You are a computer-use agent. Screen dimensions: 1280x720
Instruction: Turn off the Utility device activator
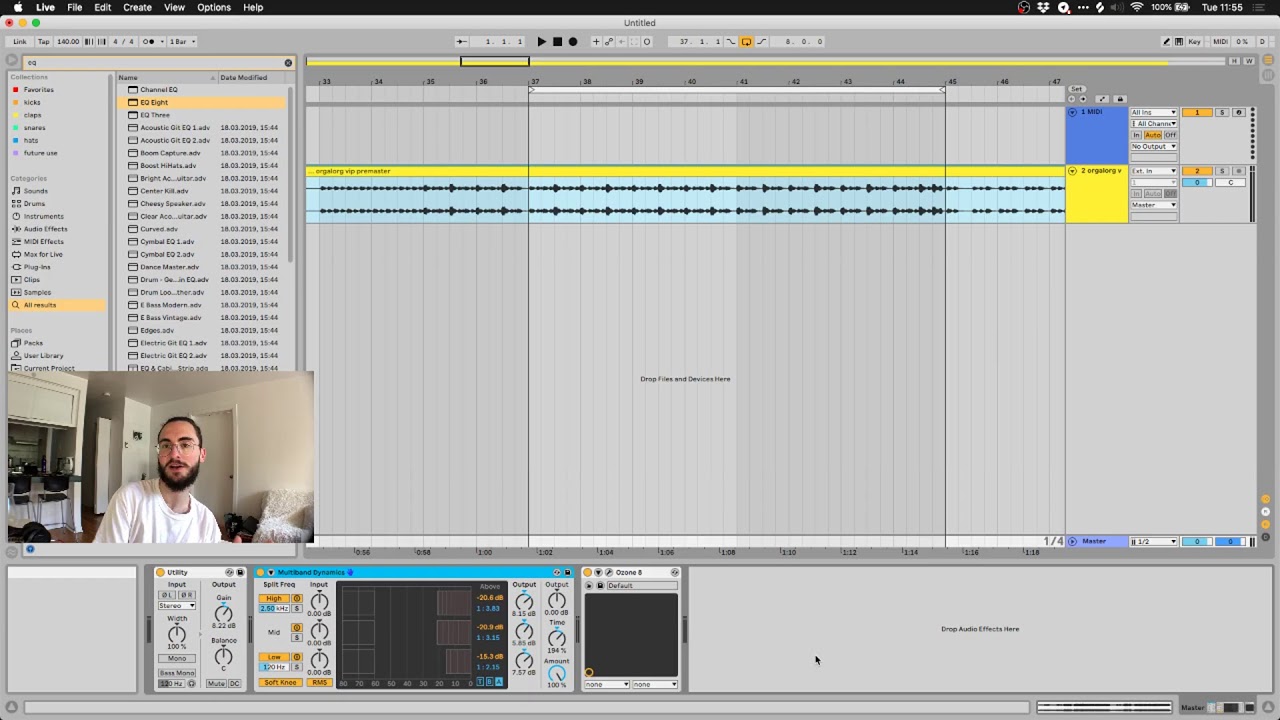160,572
